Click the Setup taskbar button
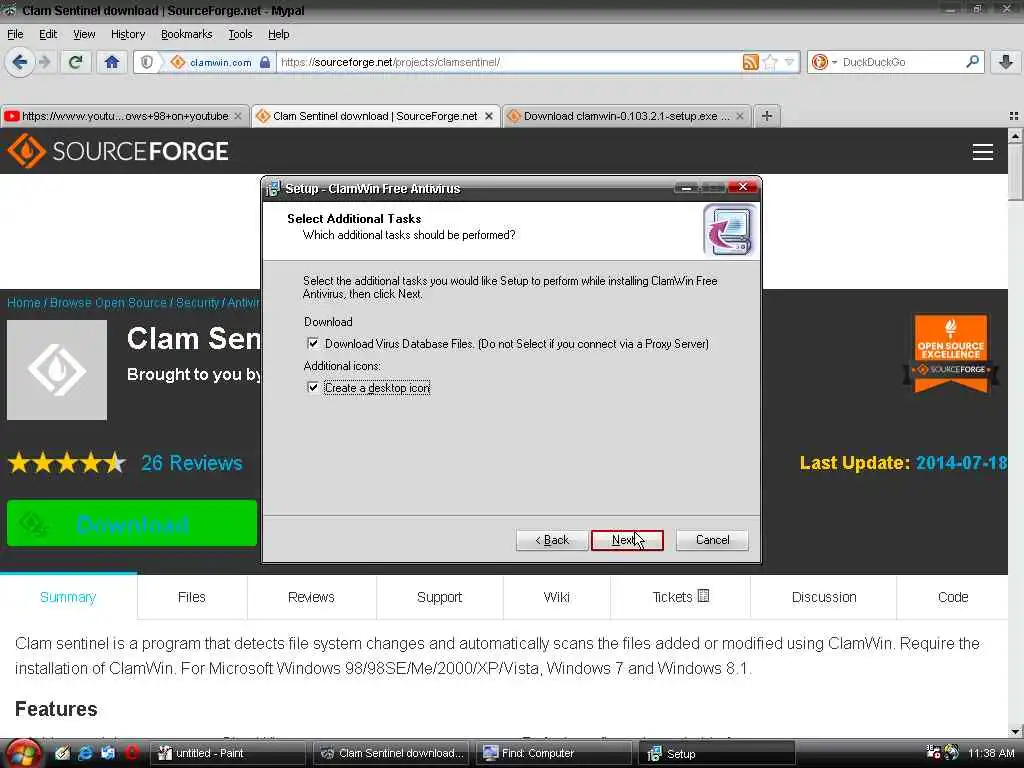Viewport: 1024px width, 768px height. (x=716, y=753)
